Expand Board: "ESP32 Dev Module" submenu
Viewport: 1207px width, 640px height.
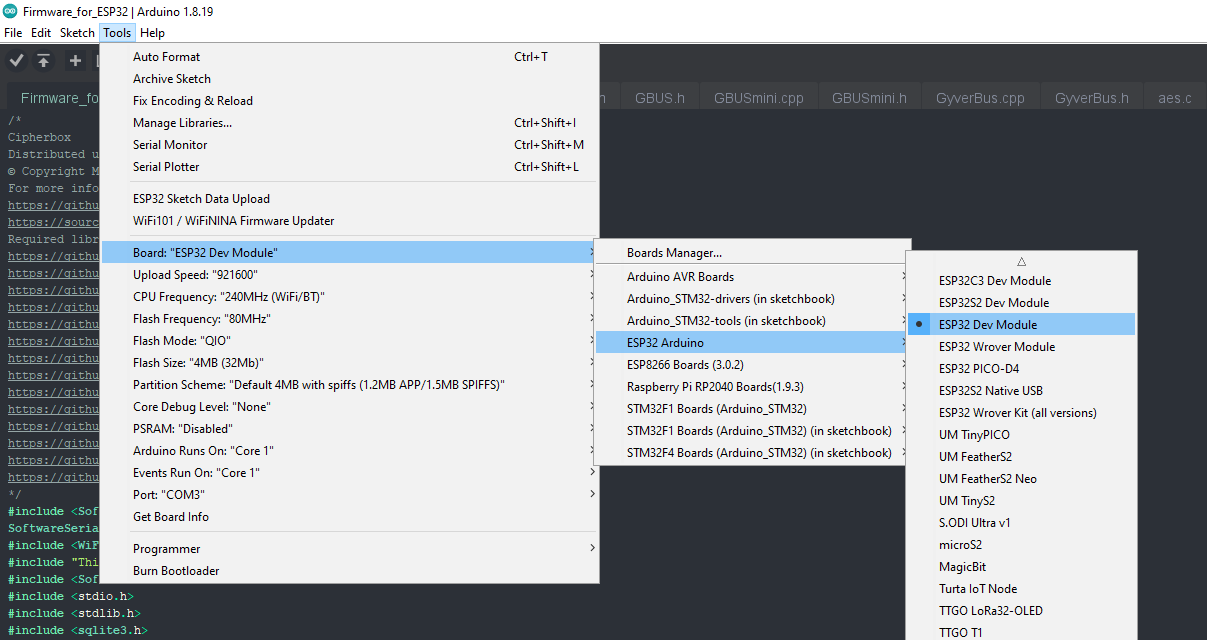point(350,253)
